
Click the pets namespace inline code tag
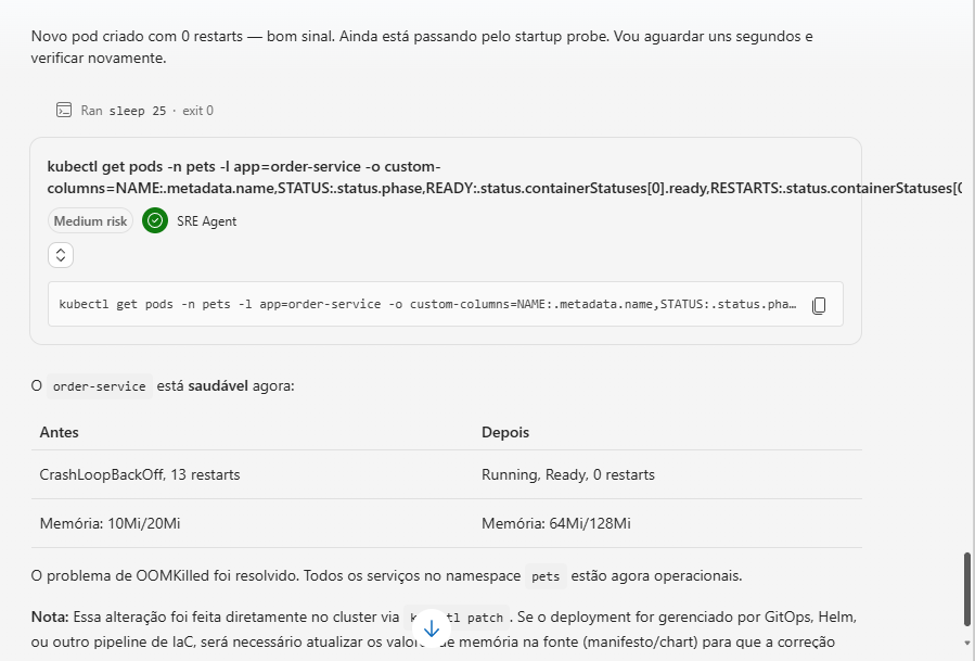tap(545, 576)
